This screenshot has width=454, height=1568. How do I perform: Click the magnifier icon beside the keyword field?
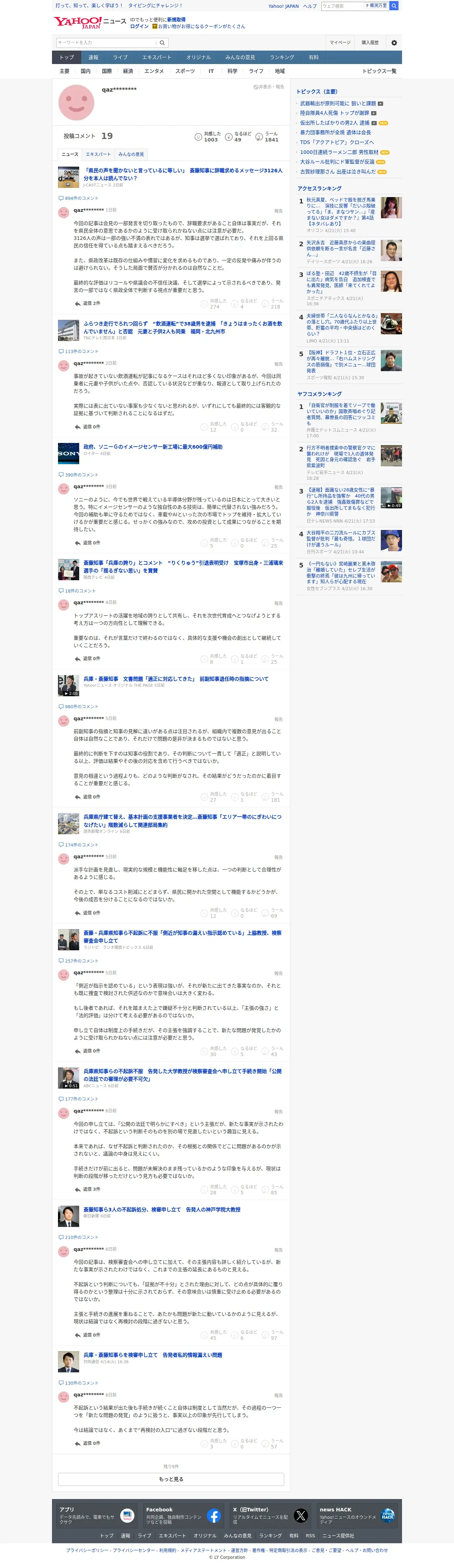click(162, 42)
